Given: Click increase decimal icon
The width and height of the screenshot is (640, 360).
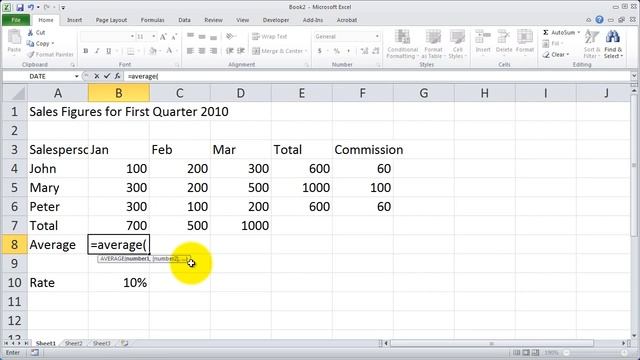Looking at the screenshot, I should click(364, 51).
